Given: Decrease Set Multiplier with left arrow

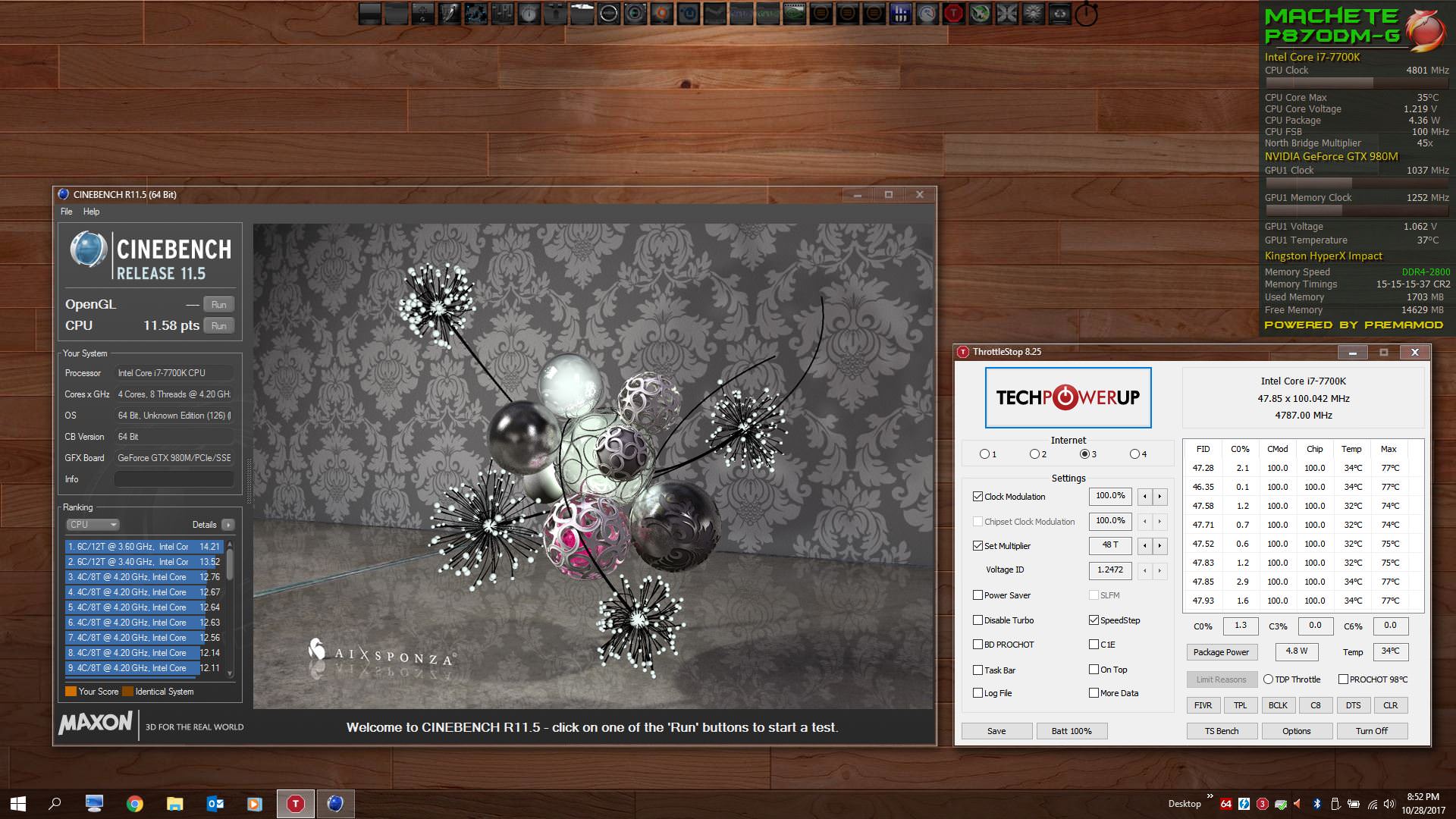Looking at the screenshot, I should [1144, 546].
